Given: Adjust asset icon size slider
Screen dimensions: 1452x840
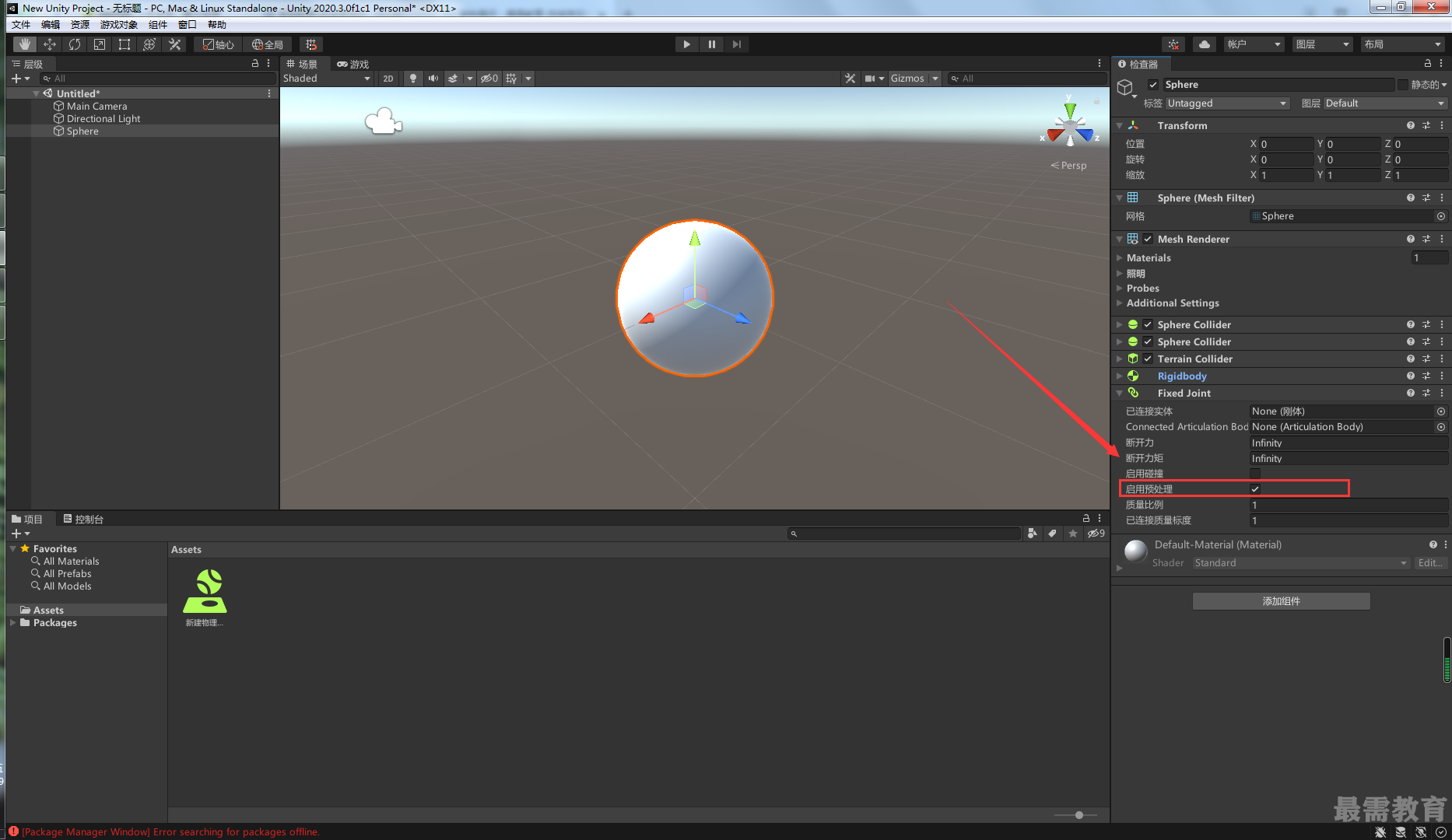Looking at the screenshot, I should [1078, 815].
